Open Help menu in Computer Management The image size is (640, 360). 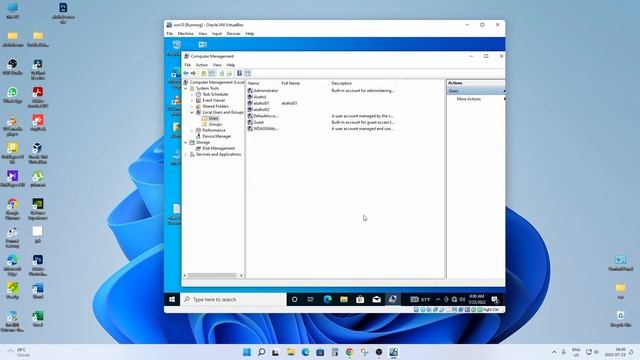point(231,65)
